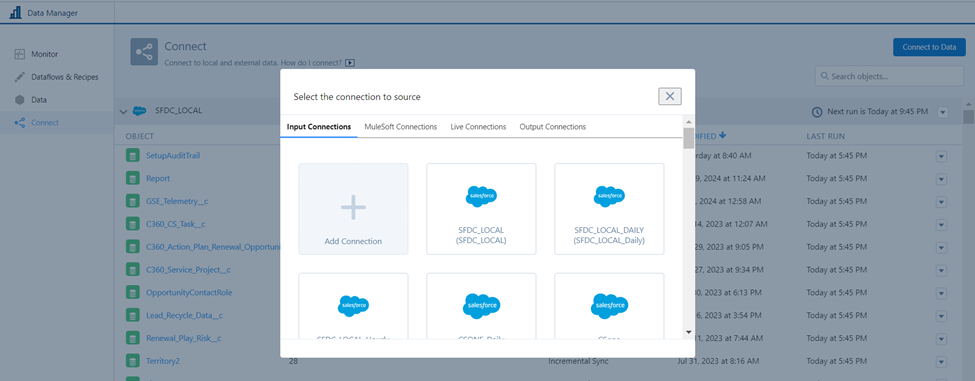975x381 pixels.
Task: Click the C360_CS_Task__c object icon
Action: tap(132, 224)
